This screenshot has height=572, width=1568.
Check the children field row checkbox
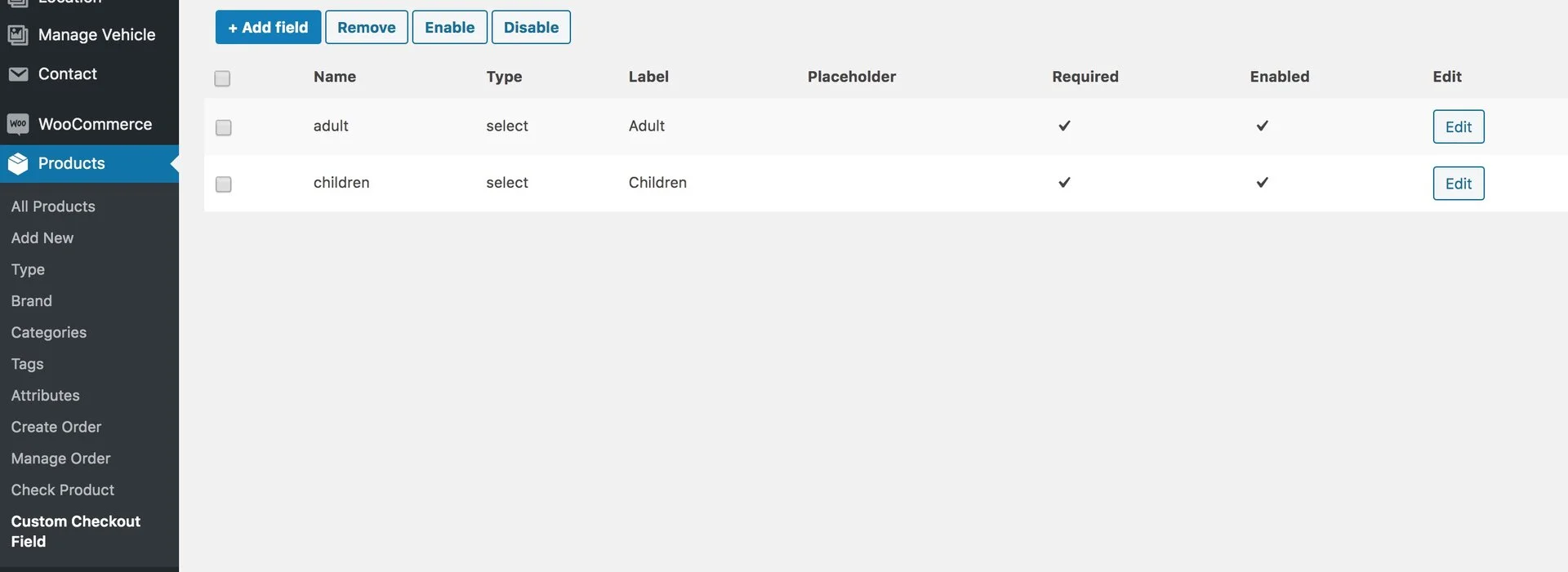pos(223,184)
